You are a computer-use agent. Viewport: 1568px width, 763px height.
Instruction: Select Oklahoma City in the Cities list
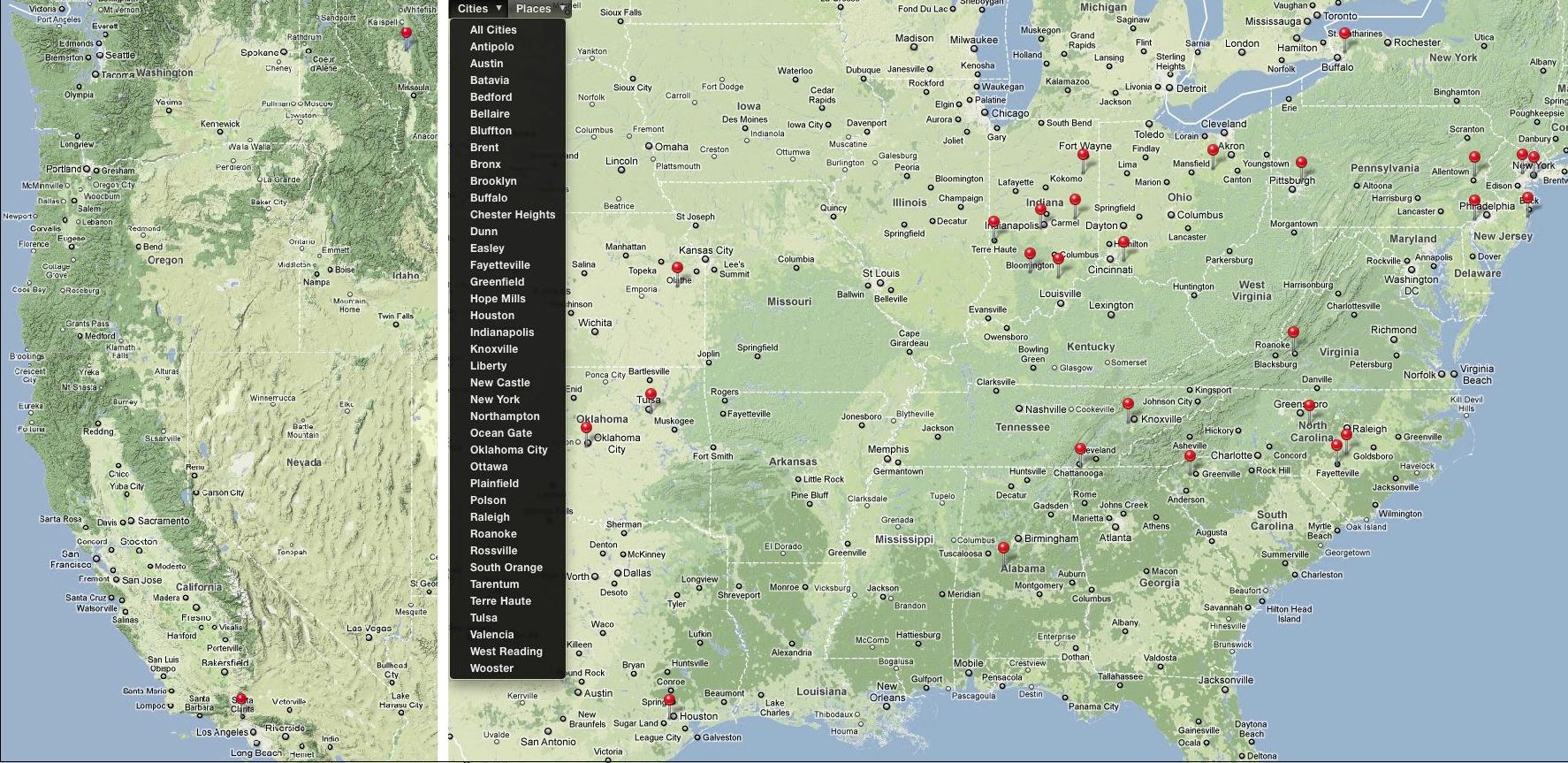509,450
